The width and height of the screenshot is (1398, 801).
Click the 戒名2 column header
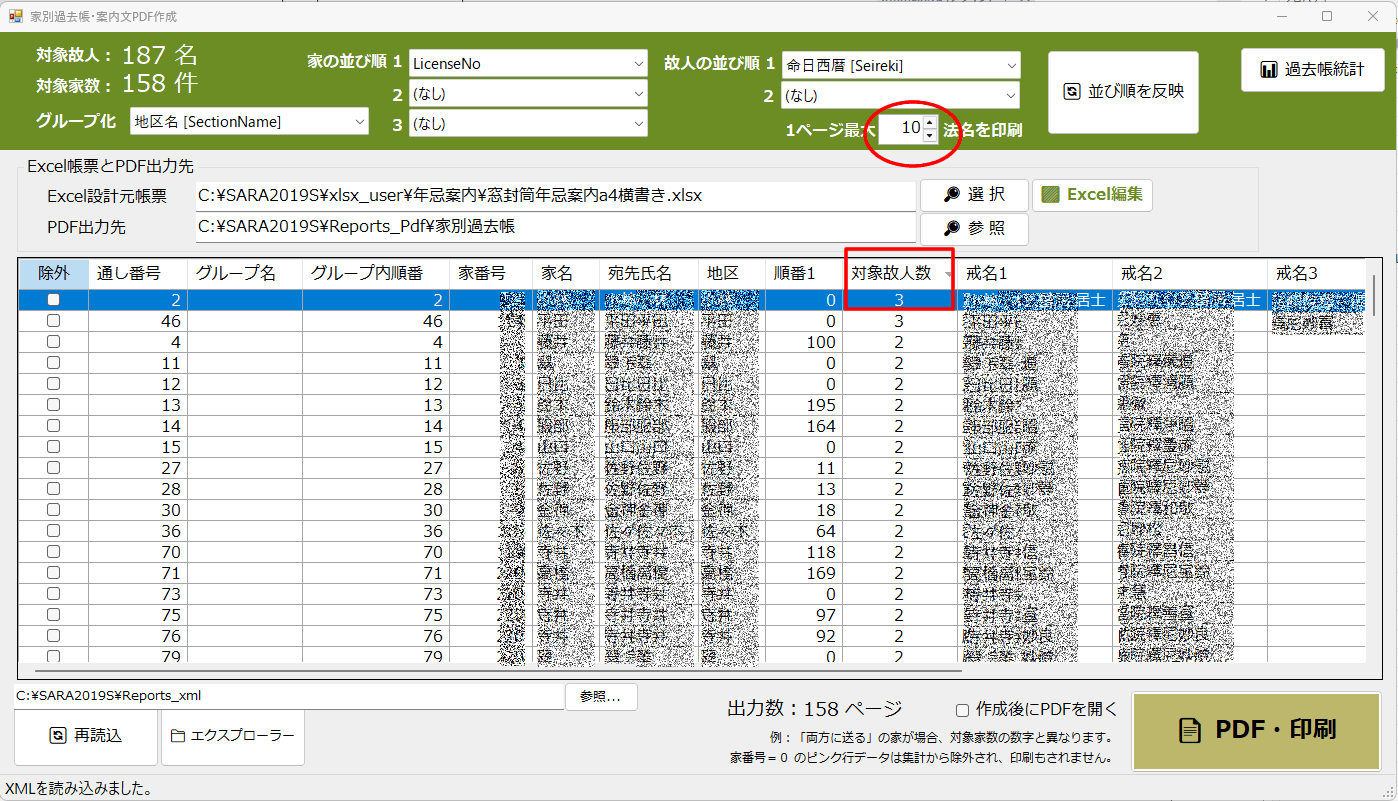tap(1190, 273)
